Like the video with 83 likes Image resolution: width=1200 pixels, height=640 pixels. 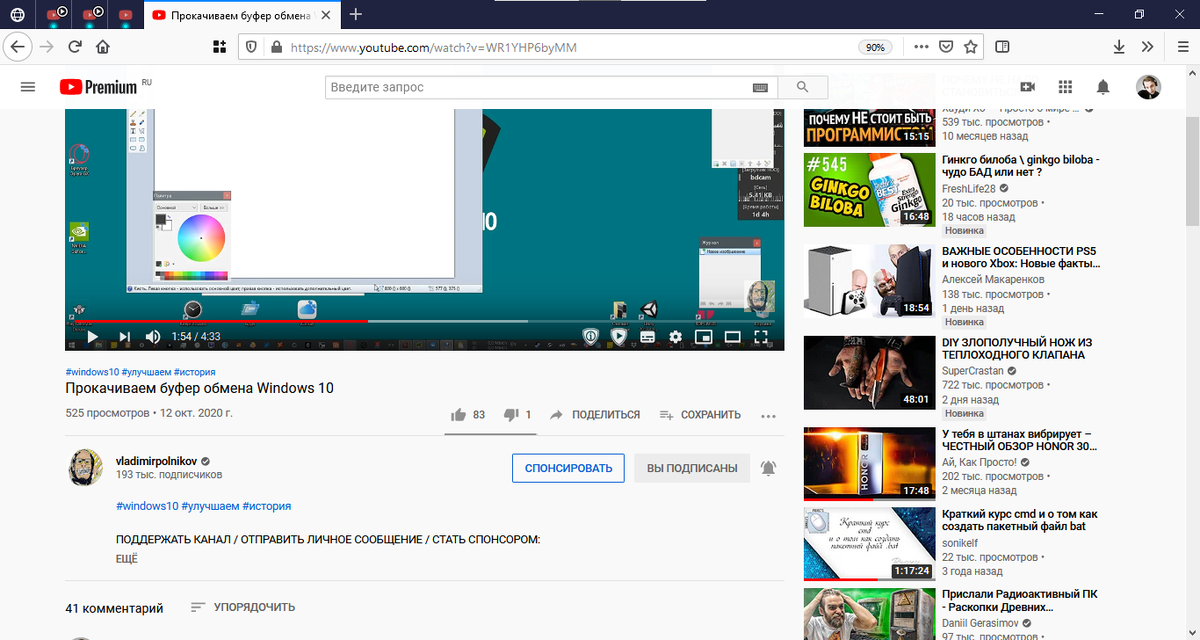[467, 414]
